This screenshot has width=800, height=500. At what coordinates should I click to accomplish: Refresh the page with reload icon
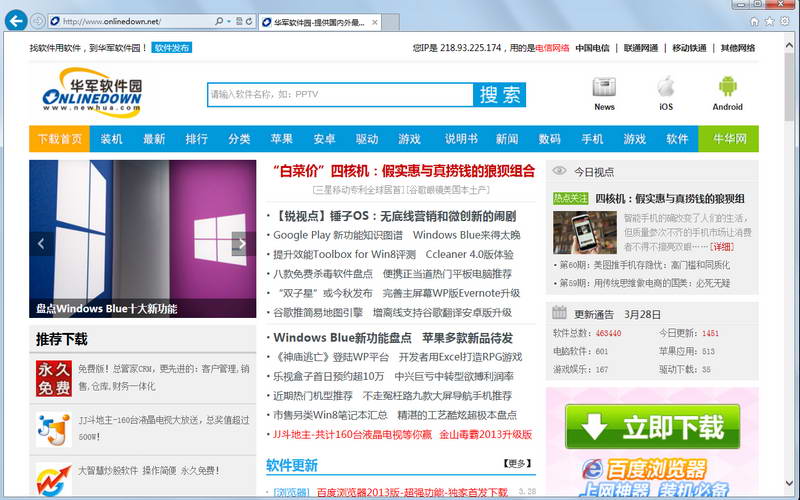[x=249, y=21]
